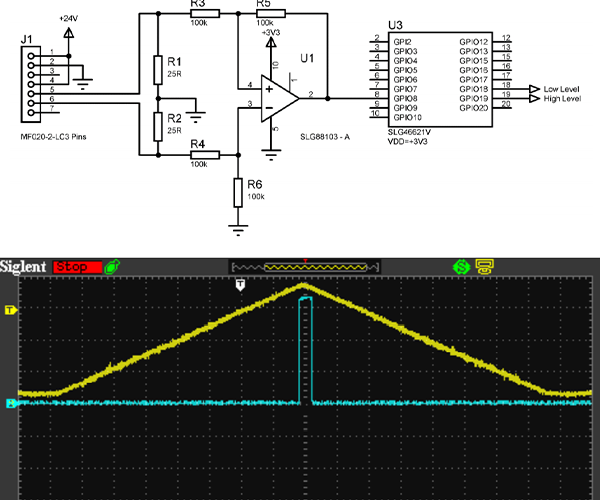Click the "GPIO18" pin label
Screen dimensions: 600x500
tap(474, 89)
